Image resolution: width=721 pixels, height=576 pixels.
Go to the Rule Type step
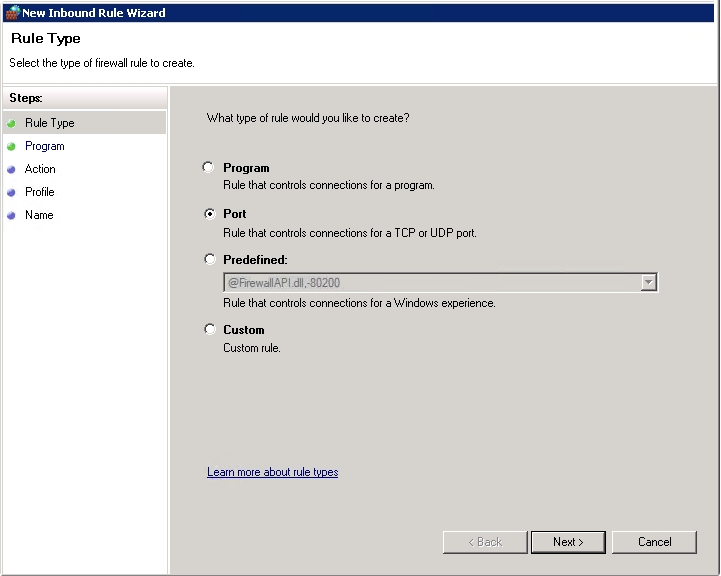(50, 123)
